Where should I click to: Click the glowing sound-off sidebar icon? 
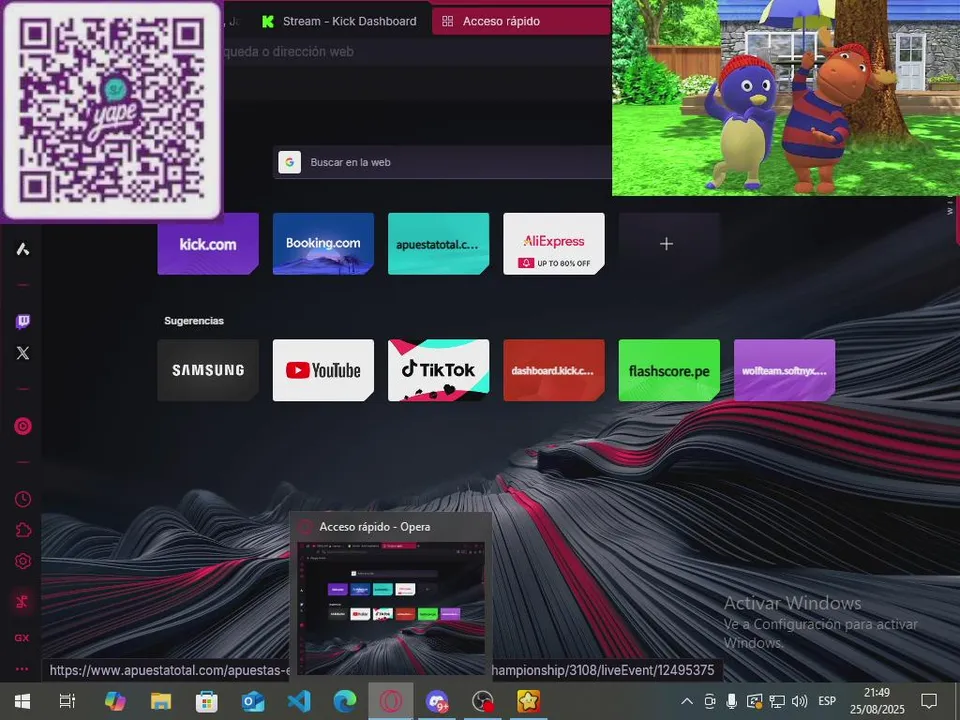(22, 602)
